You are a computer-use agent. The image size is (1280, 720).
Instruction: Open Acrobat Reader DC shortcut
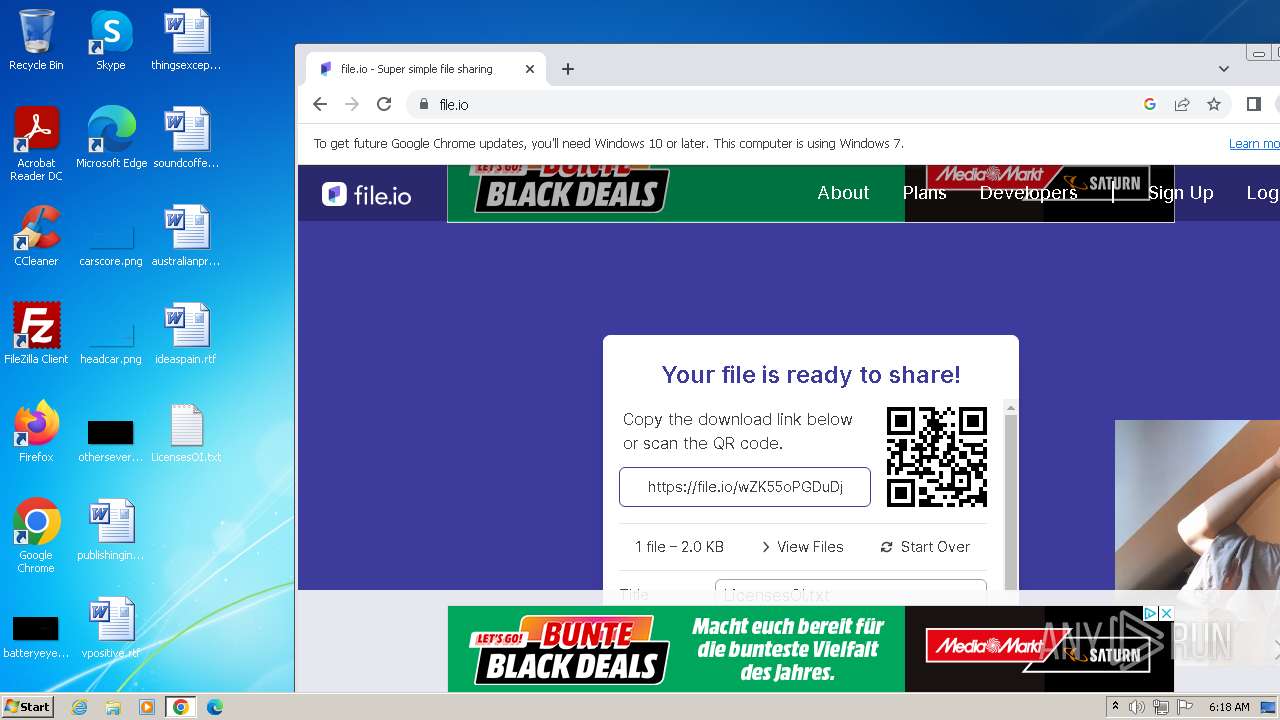coord(36,143)
